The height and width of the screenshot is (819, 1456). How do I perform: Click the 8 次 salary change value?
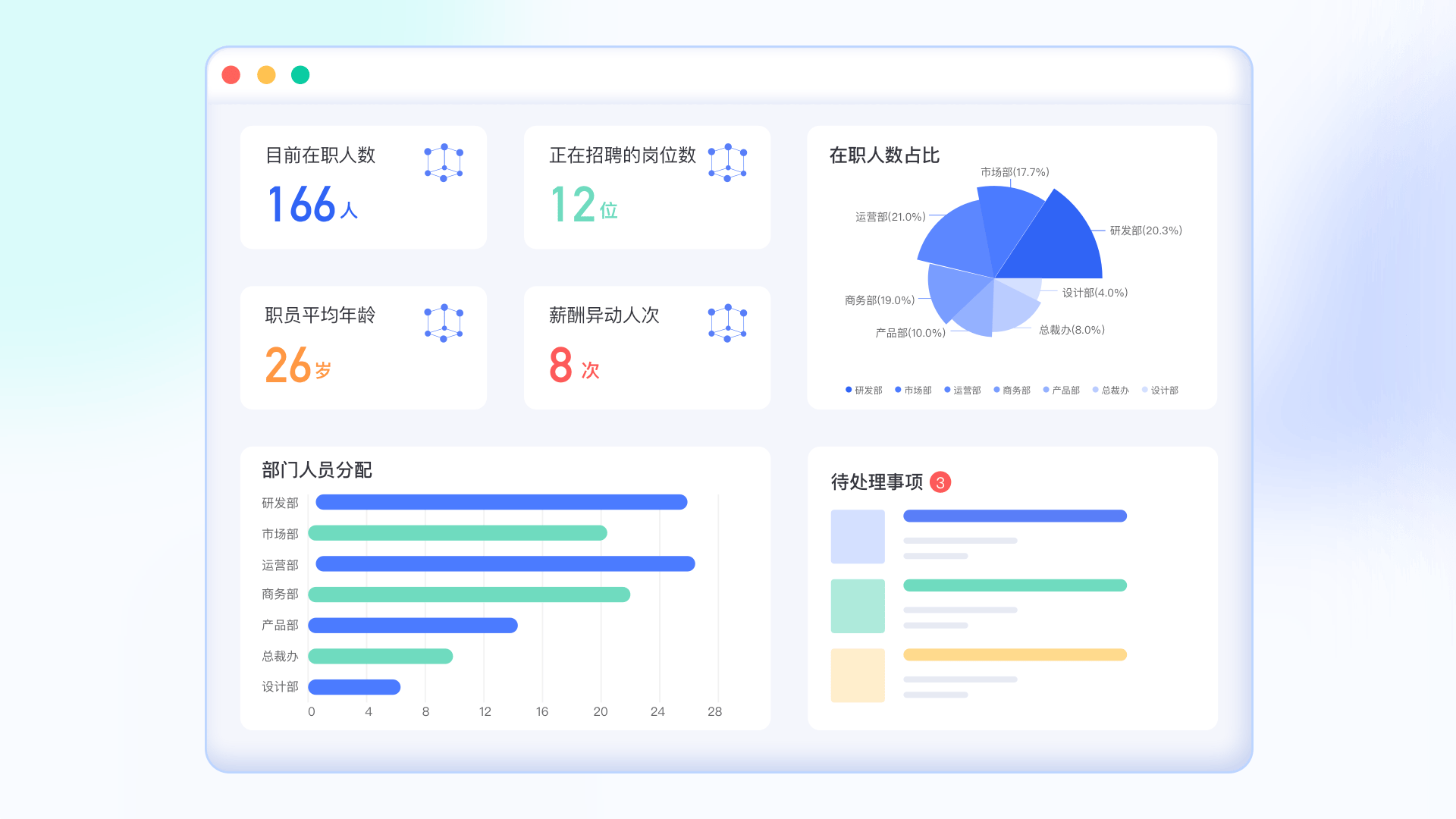click(575, 365)
